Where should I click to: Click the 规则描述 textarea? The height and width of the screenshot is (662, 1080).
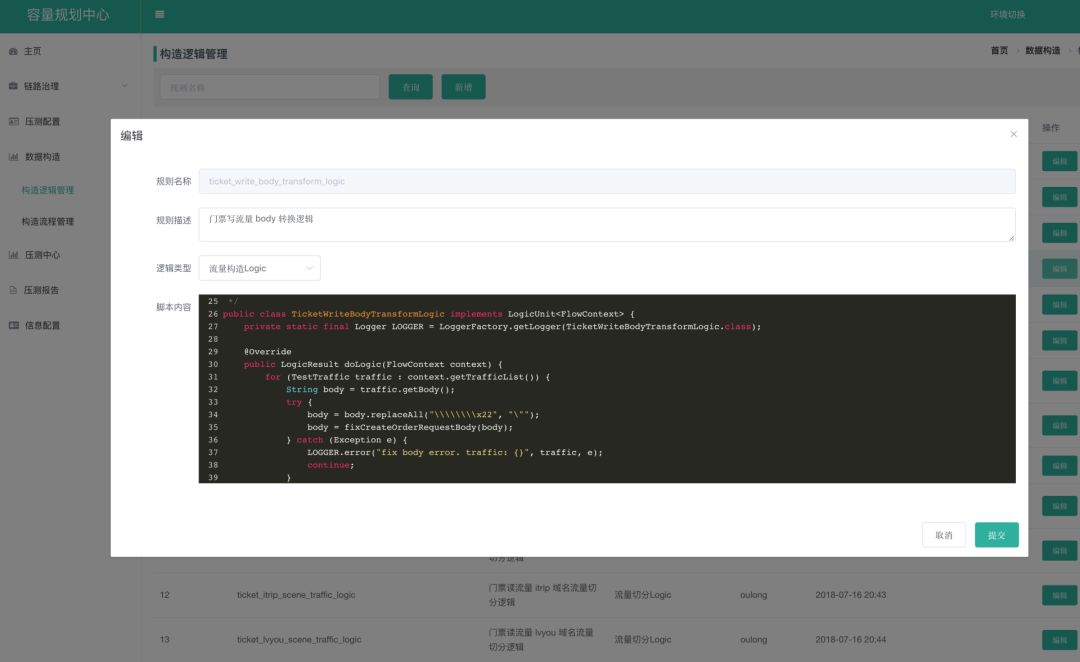click(607, 225)
